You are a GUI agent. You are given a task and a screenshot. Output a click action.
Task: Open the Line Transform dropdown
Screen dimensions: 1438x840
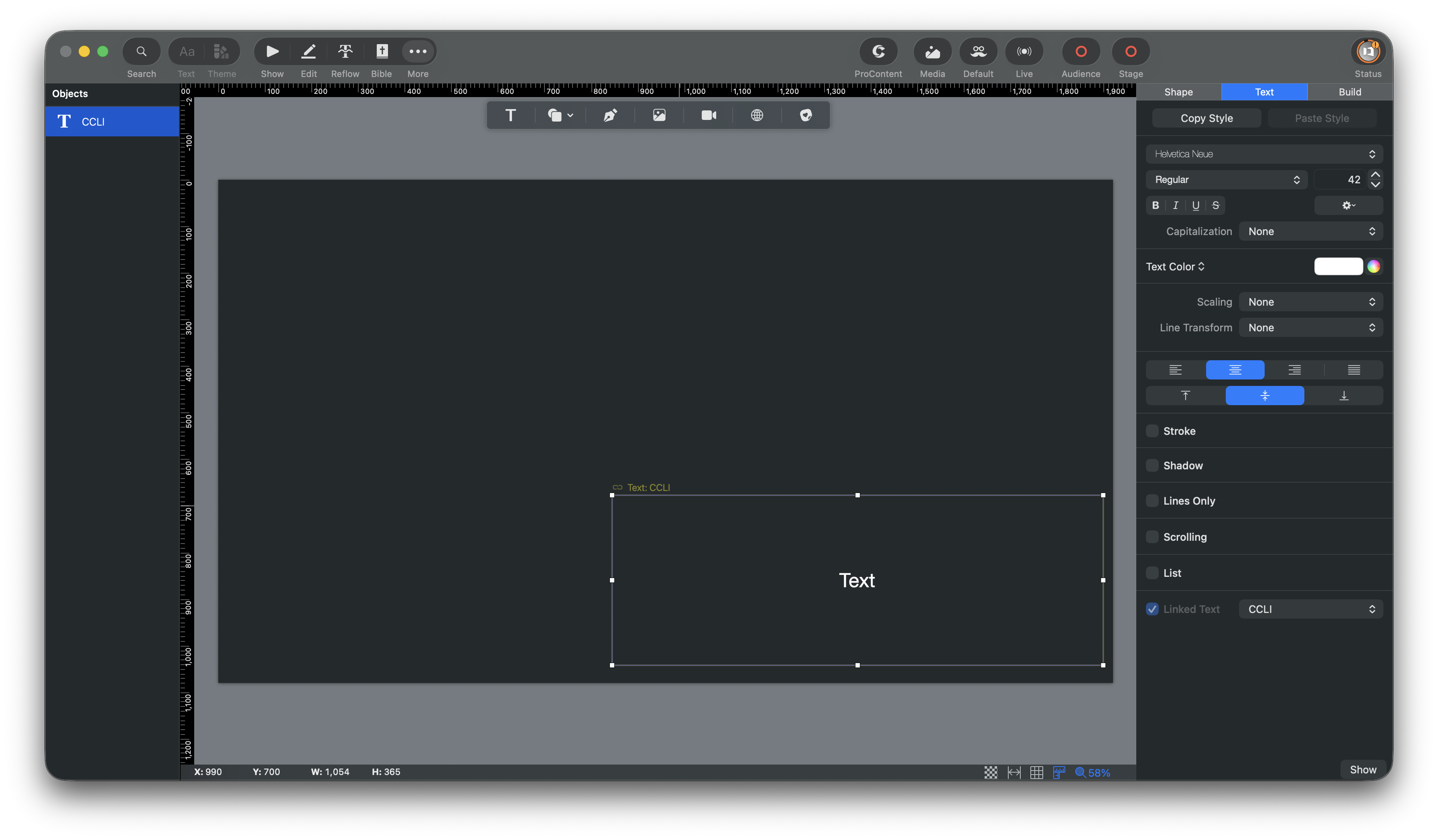(1311, 328)
